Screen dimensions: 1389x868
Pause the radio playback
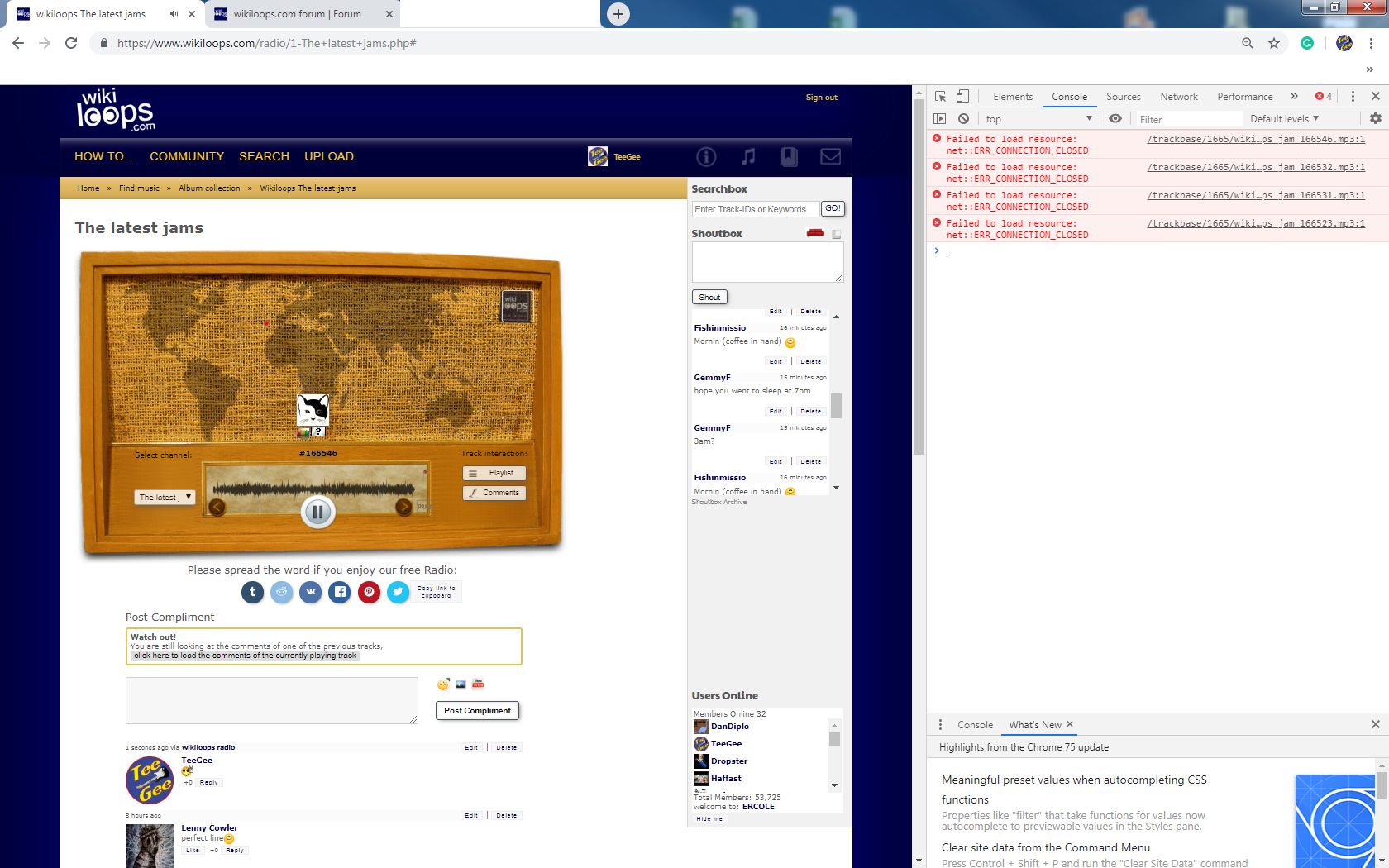tap(317, 512)
